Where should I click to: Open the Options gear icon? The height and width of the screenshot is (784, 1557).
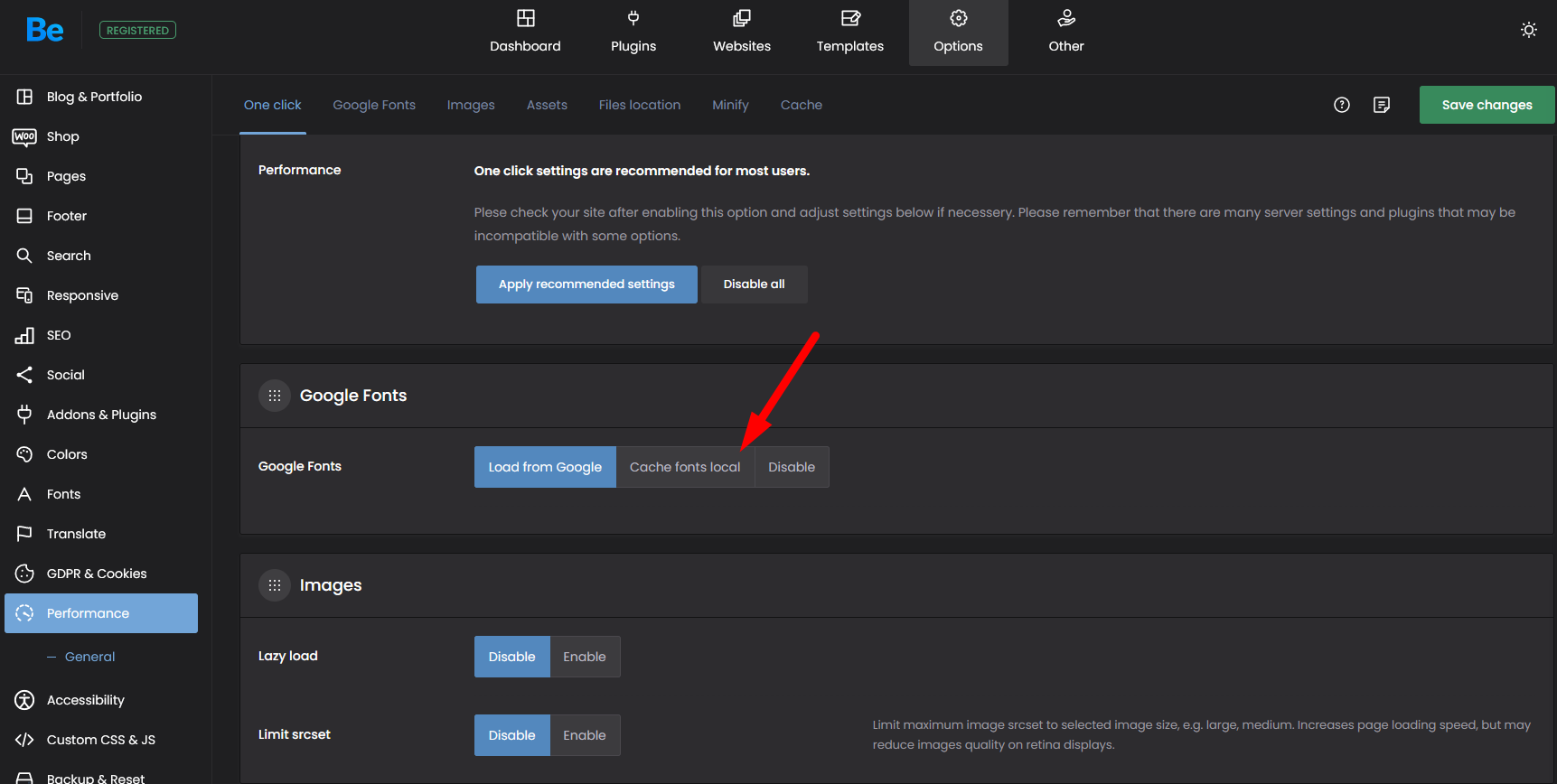958,18
